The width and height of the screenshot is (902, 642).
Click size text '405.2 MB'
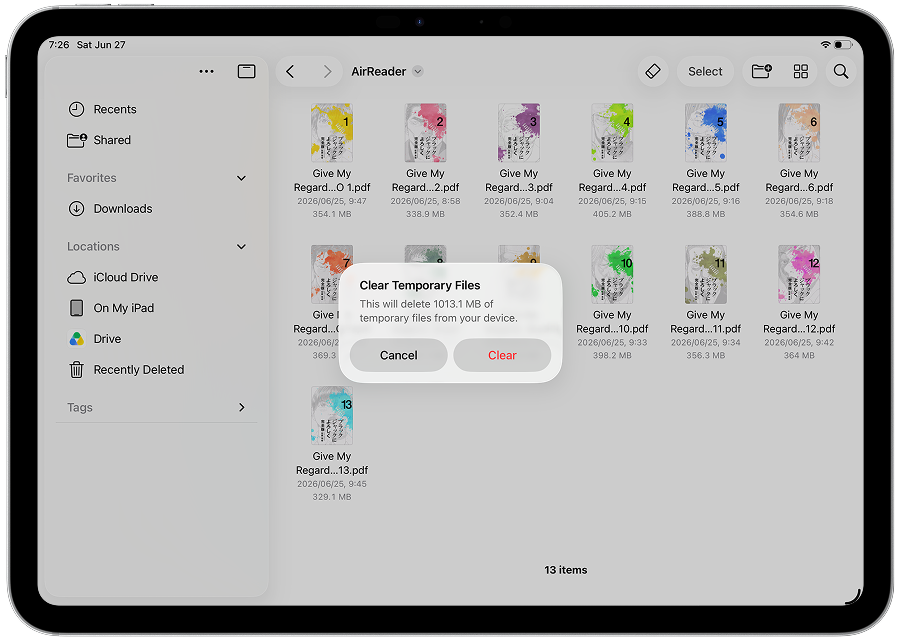612,214
